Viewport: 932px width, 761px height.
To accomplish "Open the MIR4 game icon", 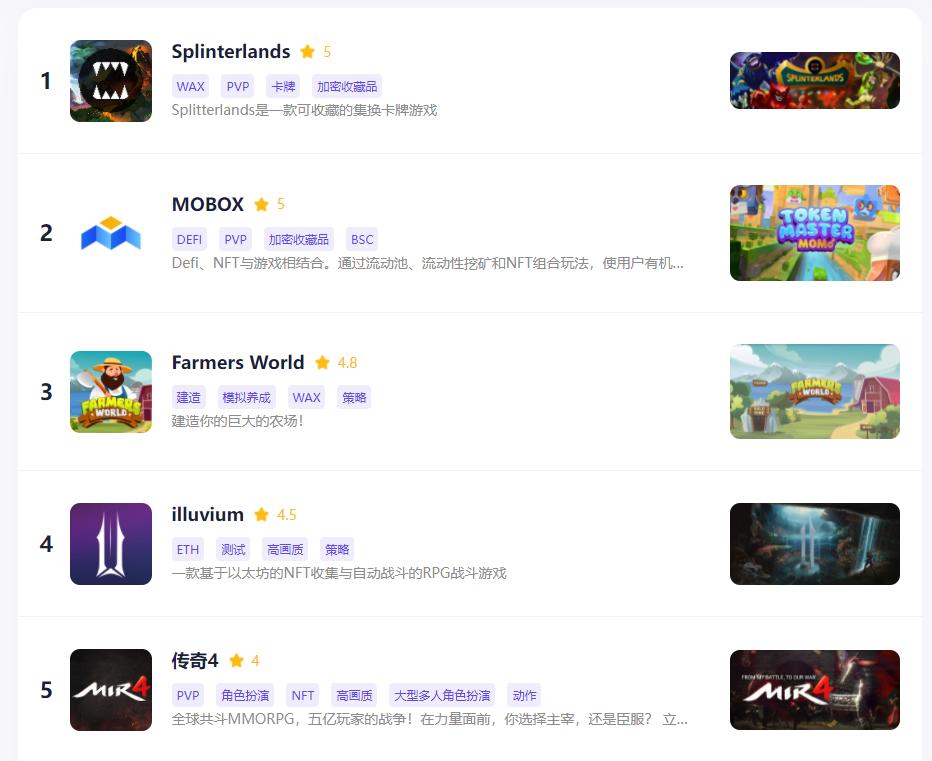I will [x=111, y=690].
